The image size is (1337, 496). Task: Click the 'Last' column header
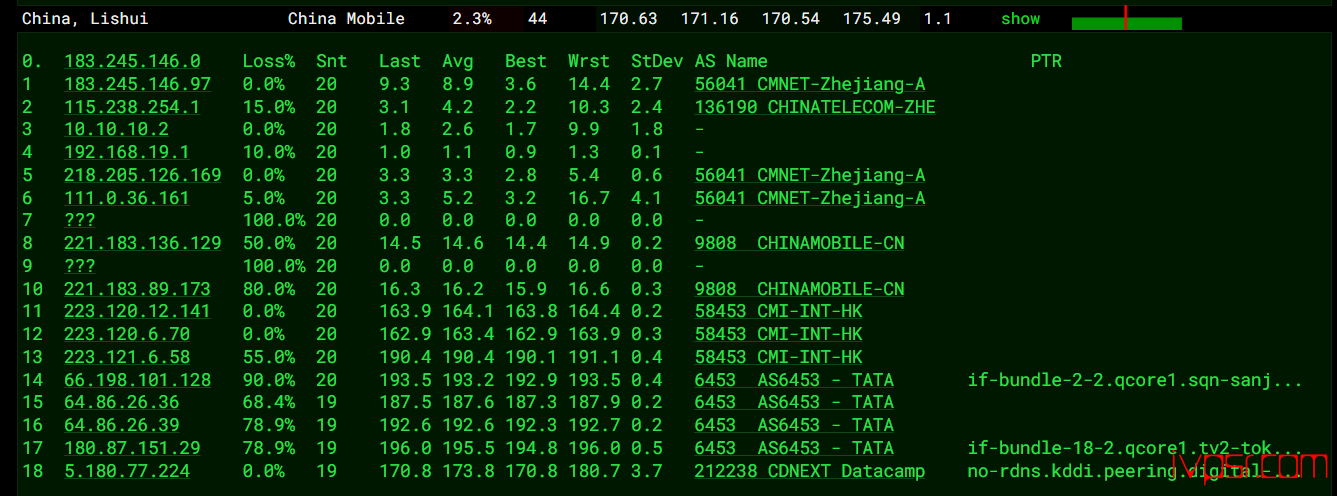click(400, 61)
